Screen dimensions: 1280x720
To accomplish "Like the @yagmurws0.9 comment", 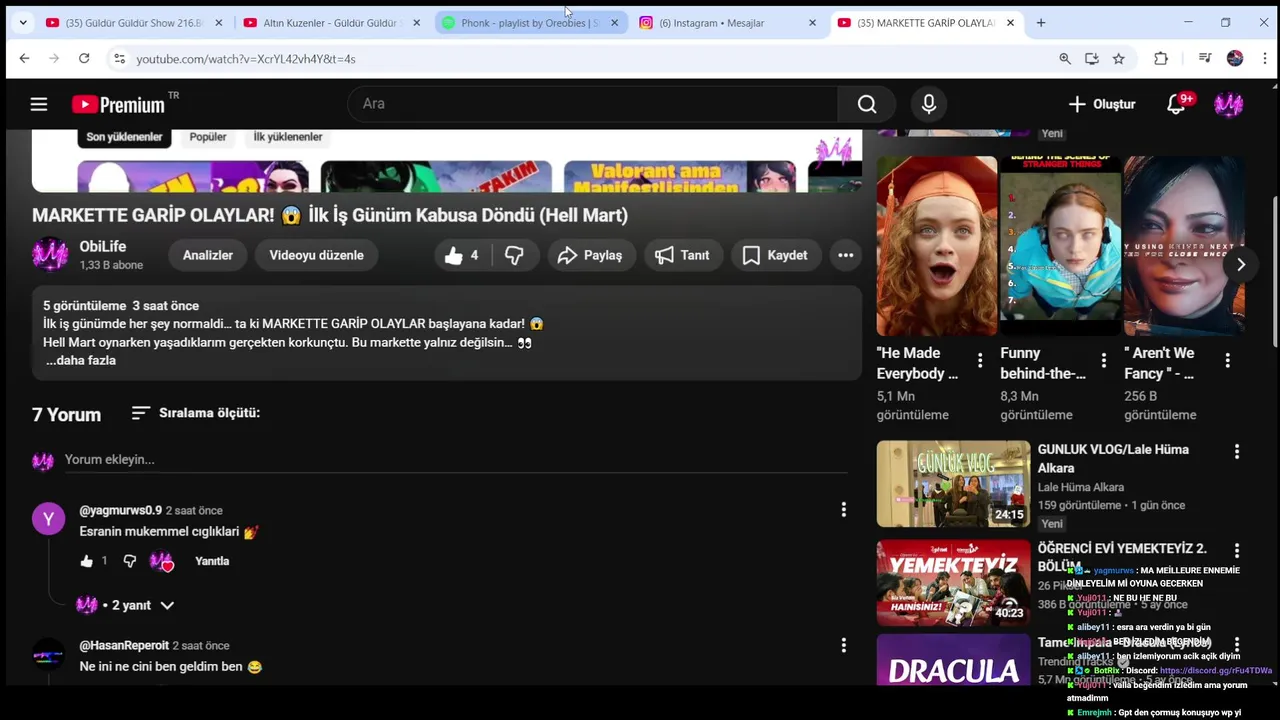I will tap(86, 561).
